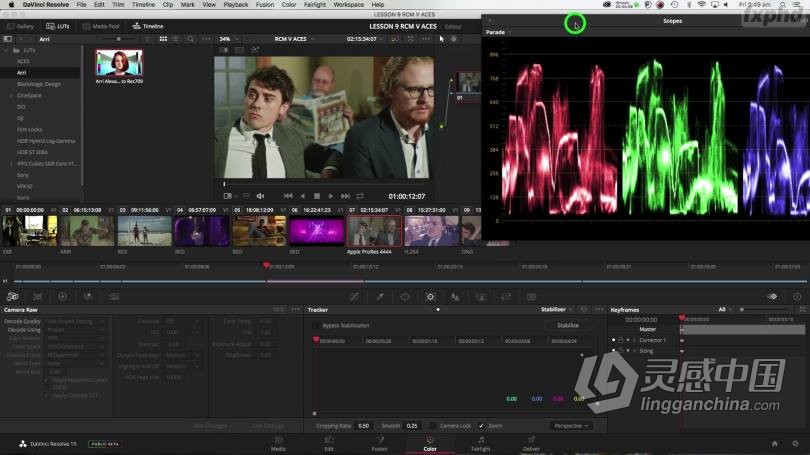Toggle loop playback in the viewer

click(x=359, y=196)
